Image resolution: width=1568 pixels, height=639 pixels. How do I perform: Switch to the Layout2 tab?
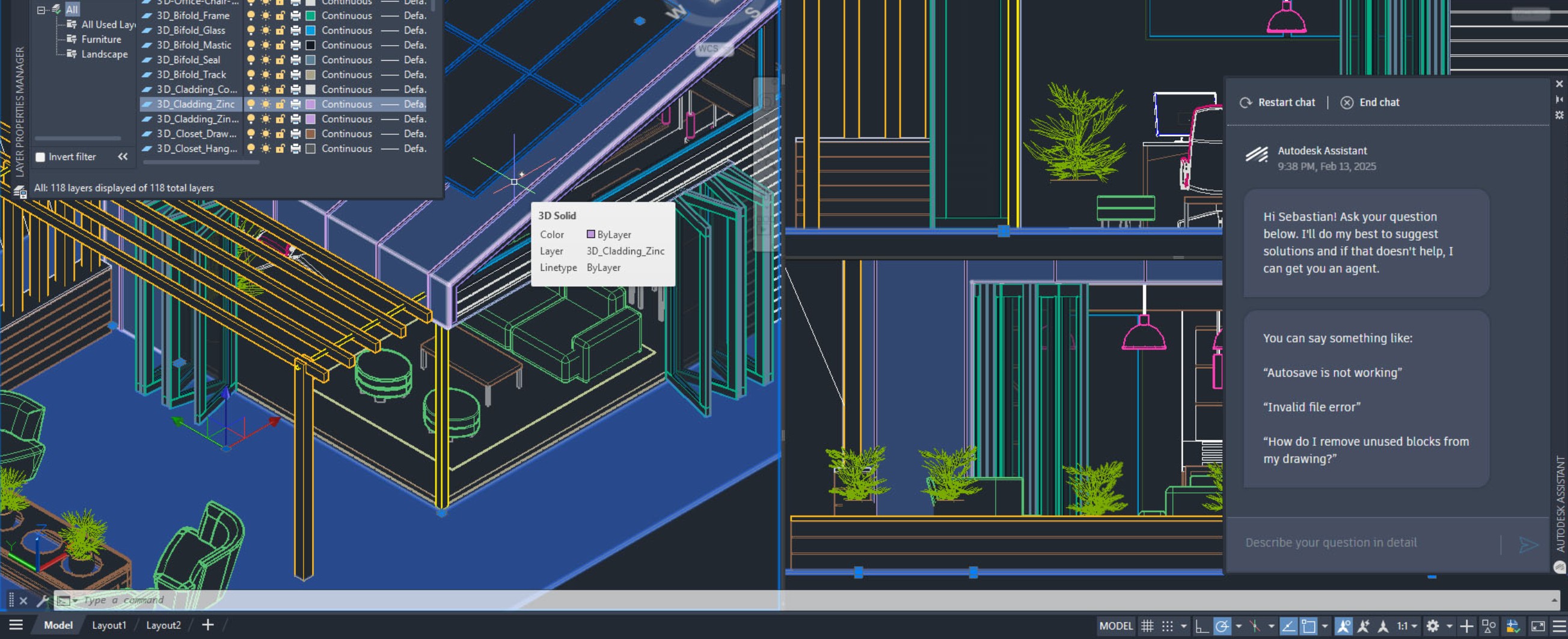coord(163,625)
